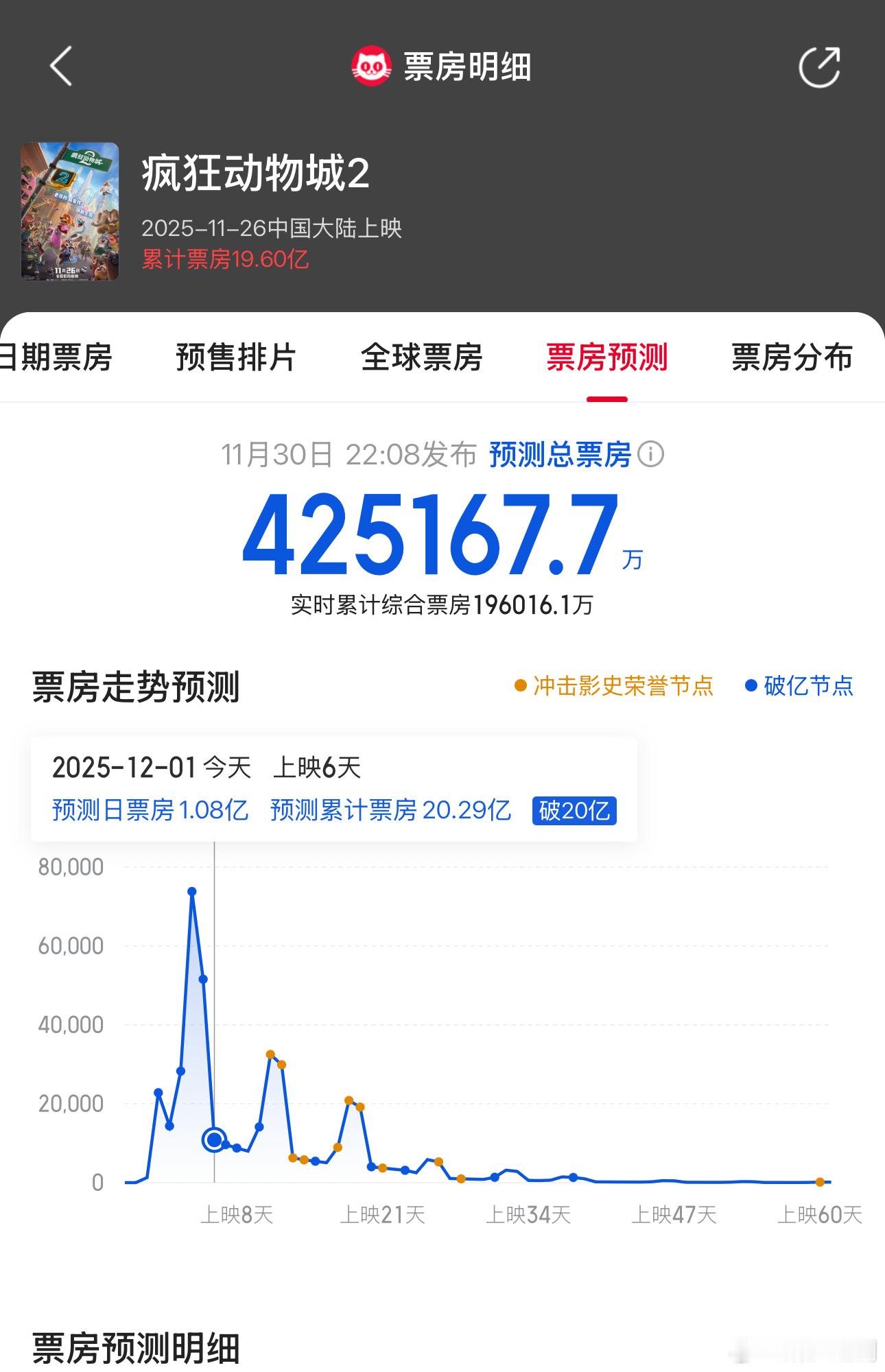This screenshot has width=885, height=1372.
Task: Tap the back arrow icon
Action: coord(61,67)
